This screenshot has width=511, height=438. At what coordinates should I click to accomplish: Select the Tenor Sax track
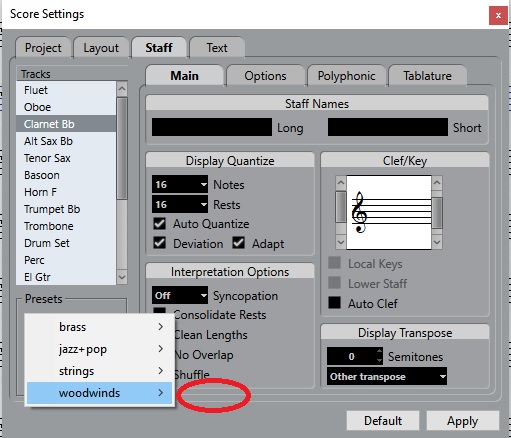point(66,158)
